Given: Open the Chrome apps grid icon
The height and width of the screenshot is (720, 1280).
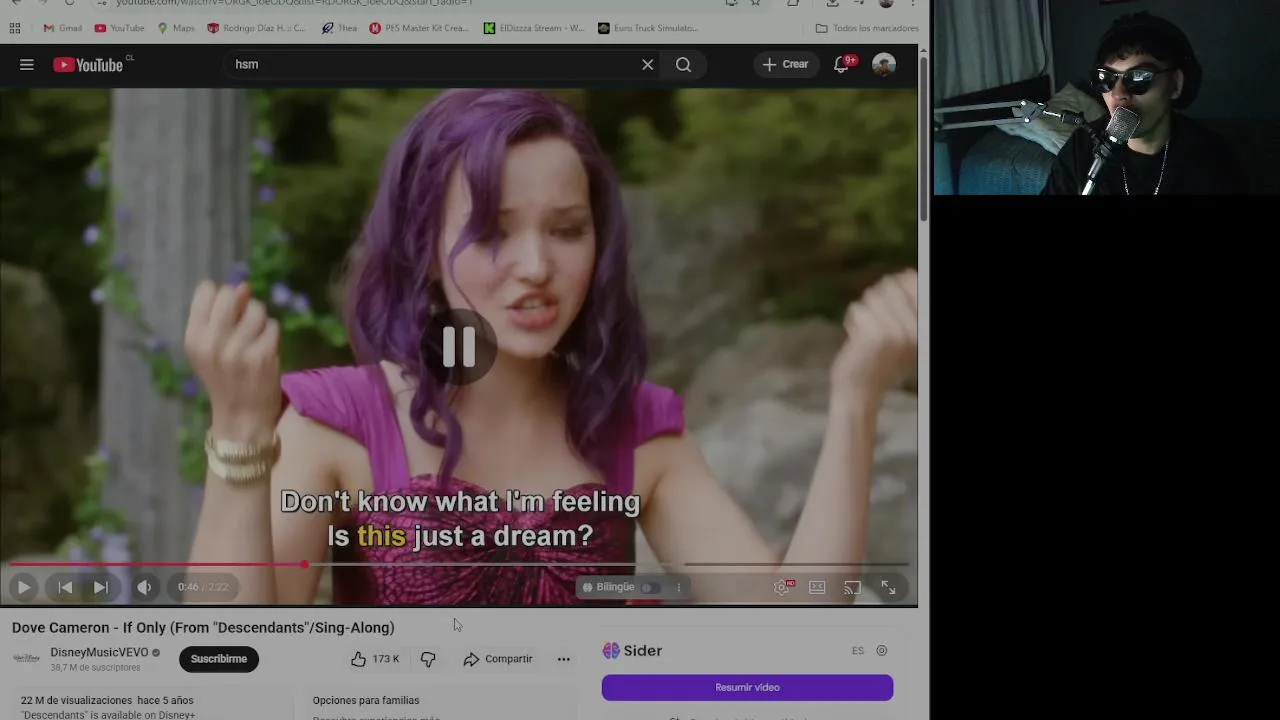Looking at the screenshot, I should [15, 28].
